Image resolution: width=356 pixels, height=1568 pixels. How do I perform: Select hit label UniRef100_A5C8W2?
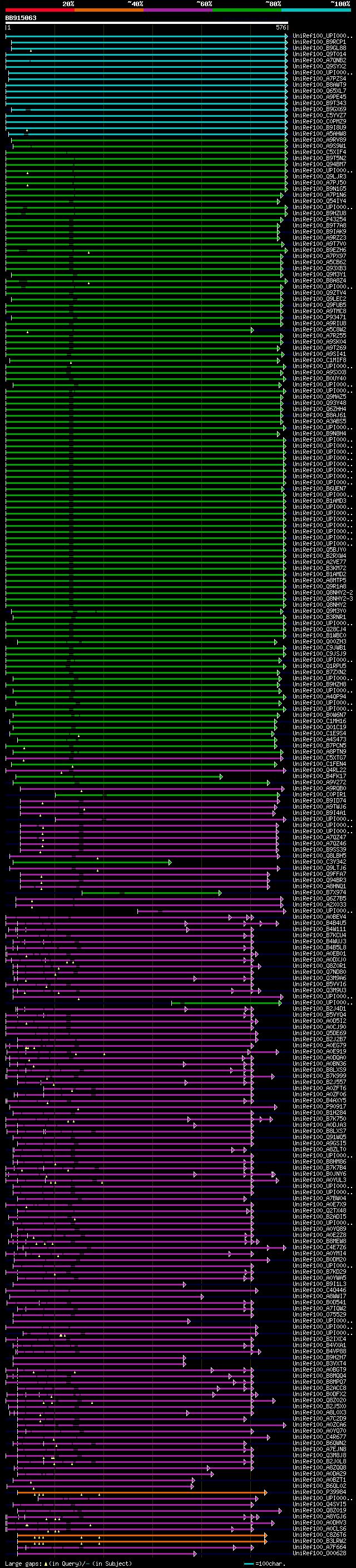pyautogui.click(x=319, y=329)
